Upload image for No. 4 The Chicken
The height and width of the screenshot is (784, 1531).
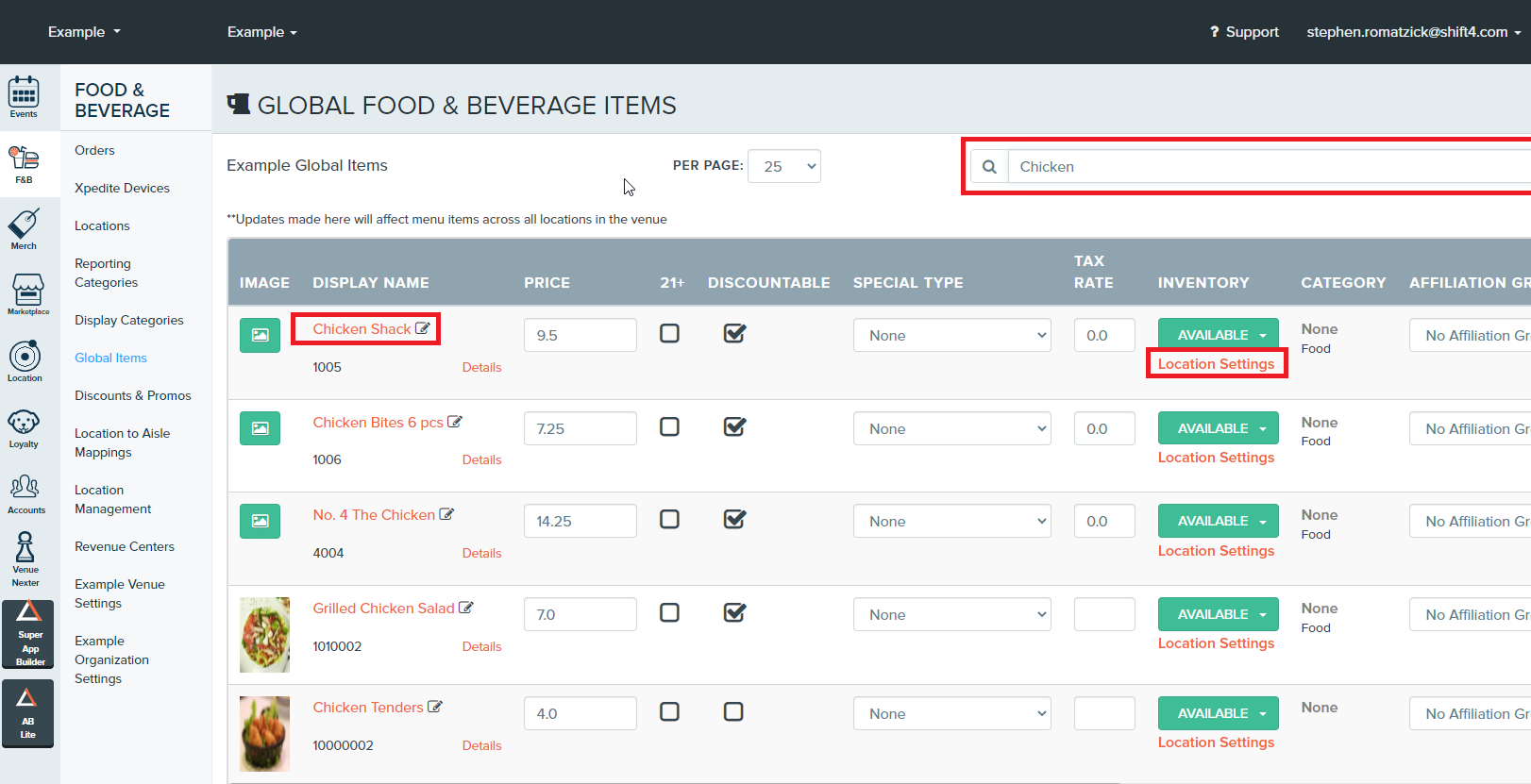260,521
